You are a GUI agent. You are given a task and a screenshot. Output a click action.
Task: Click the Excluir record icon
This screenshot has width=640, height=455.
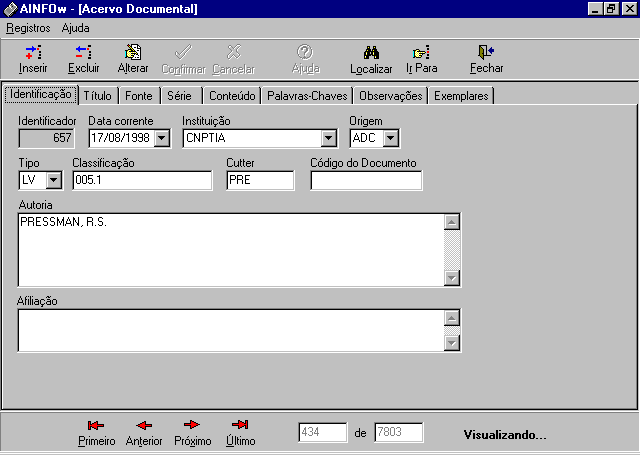pyautogui.click(x=83, y=52)
